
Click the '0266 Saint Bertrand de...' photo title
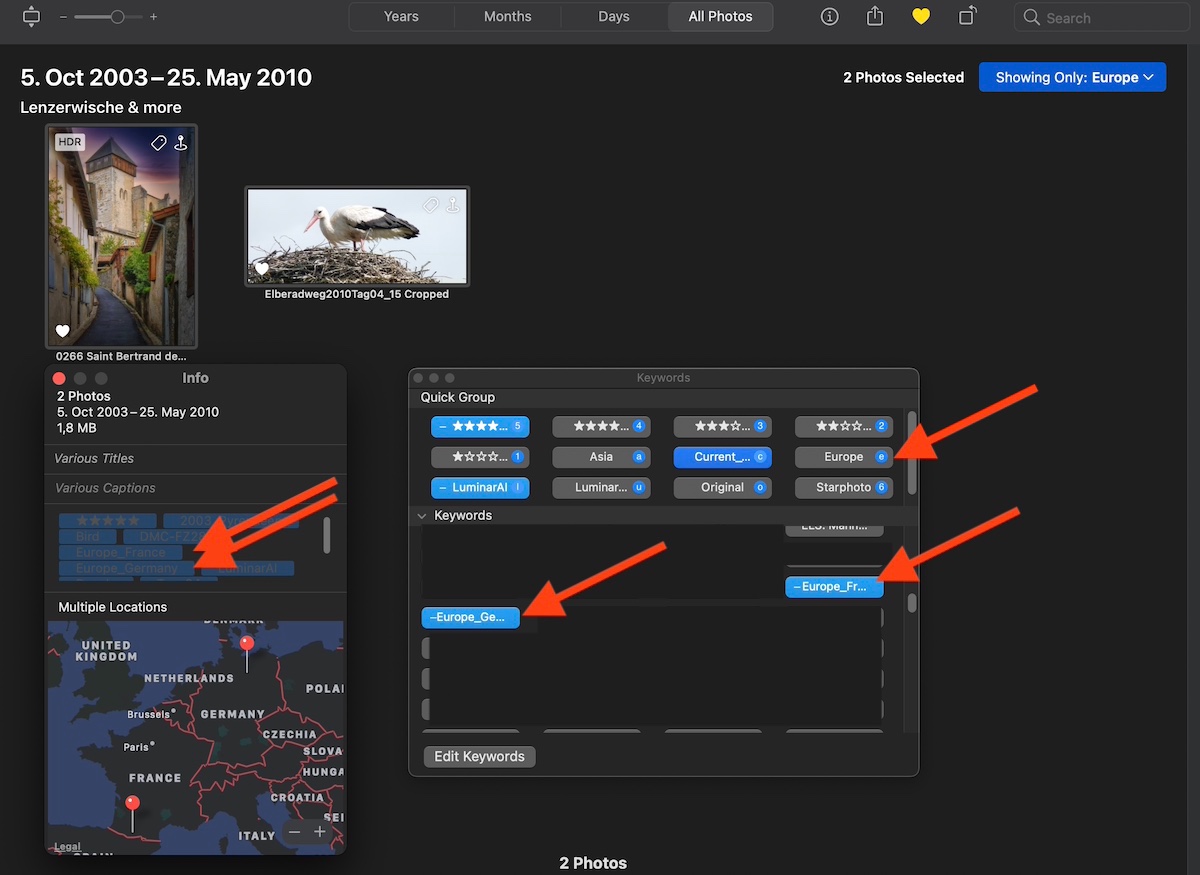point(121,356)
